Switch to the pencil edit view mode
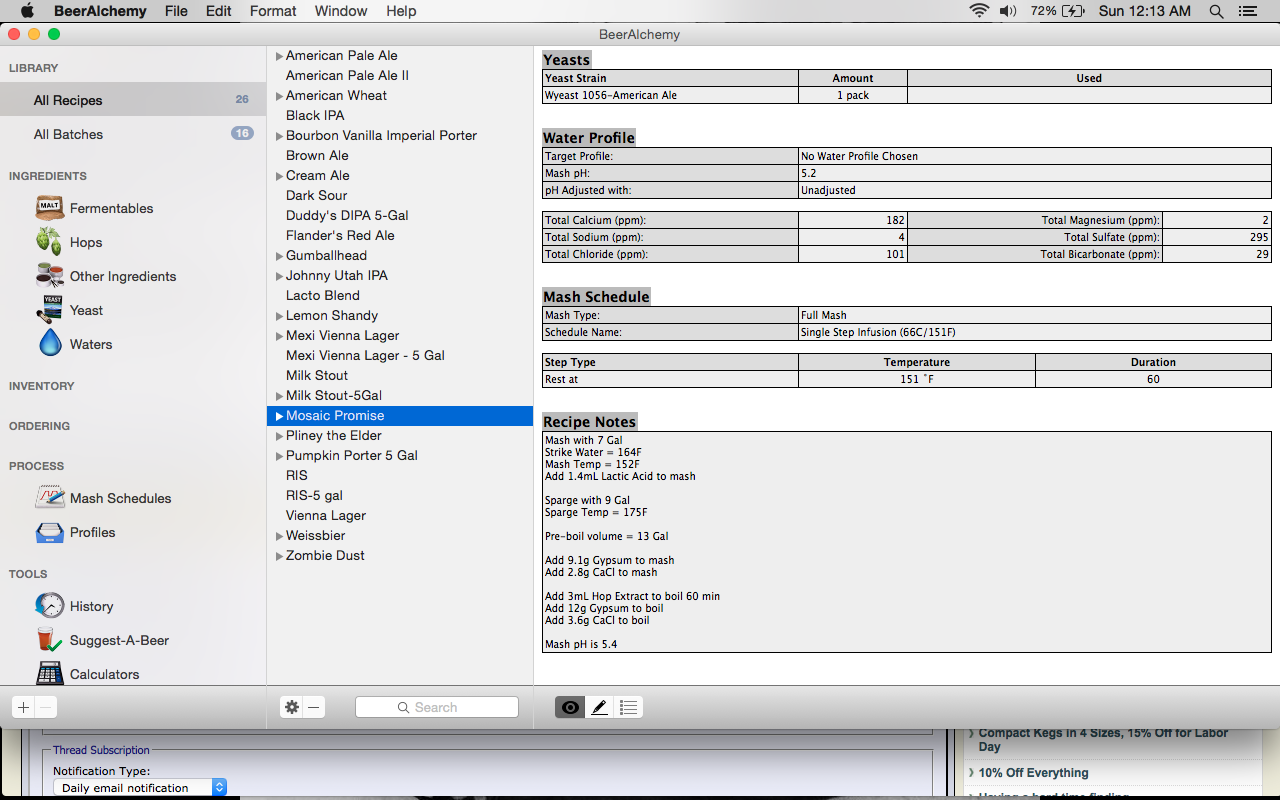The height and width of the screenshot is (800, 1280). [x=599, y=707]
